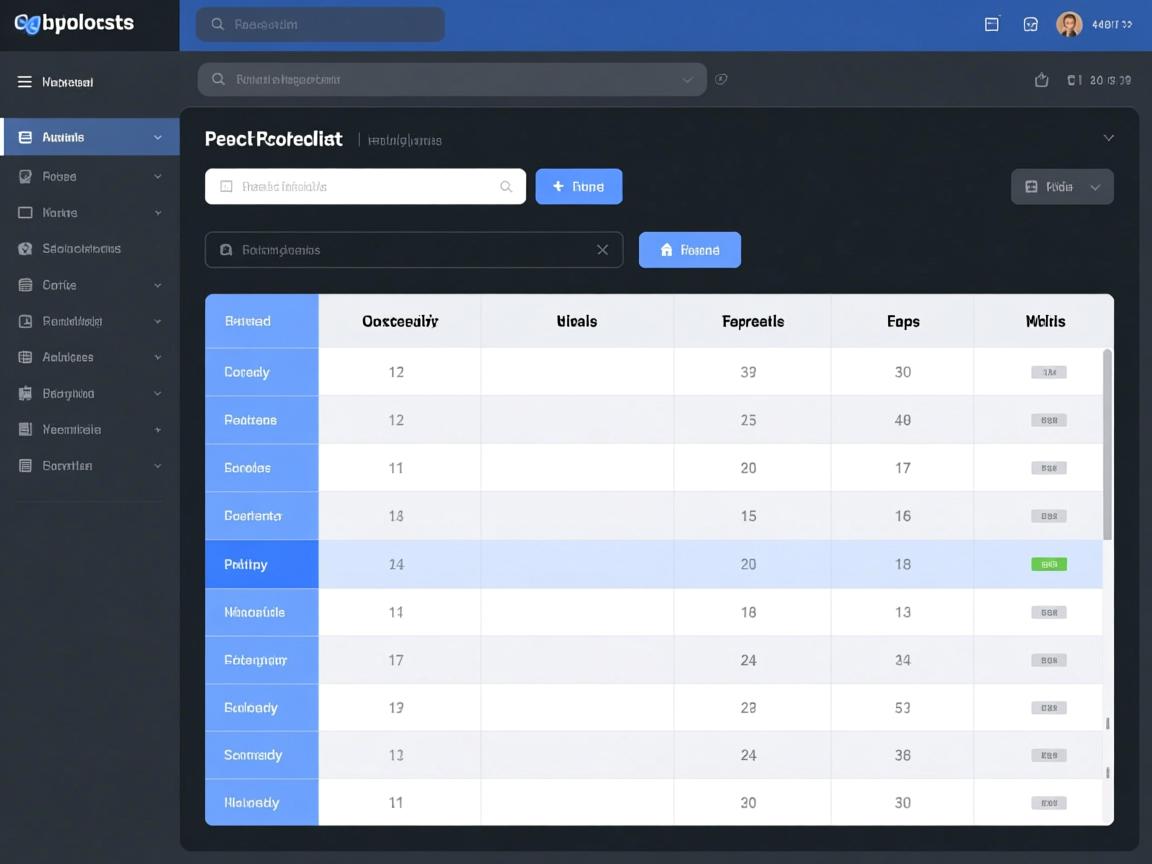Click the magnifier icon in white search box
1152x864 pixels.
coord(506,187)
